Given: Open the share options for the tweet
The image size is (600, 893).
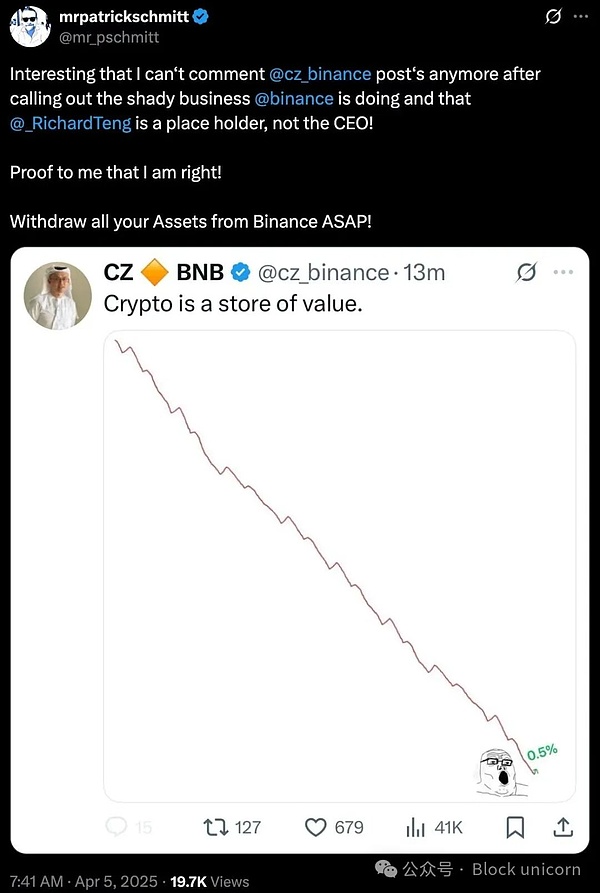Looking at the screenshot, I should pyautogui.click(x=562, y=828).
